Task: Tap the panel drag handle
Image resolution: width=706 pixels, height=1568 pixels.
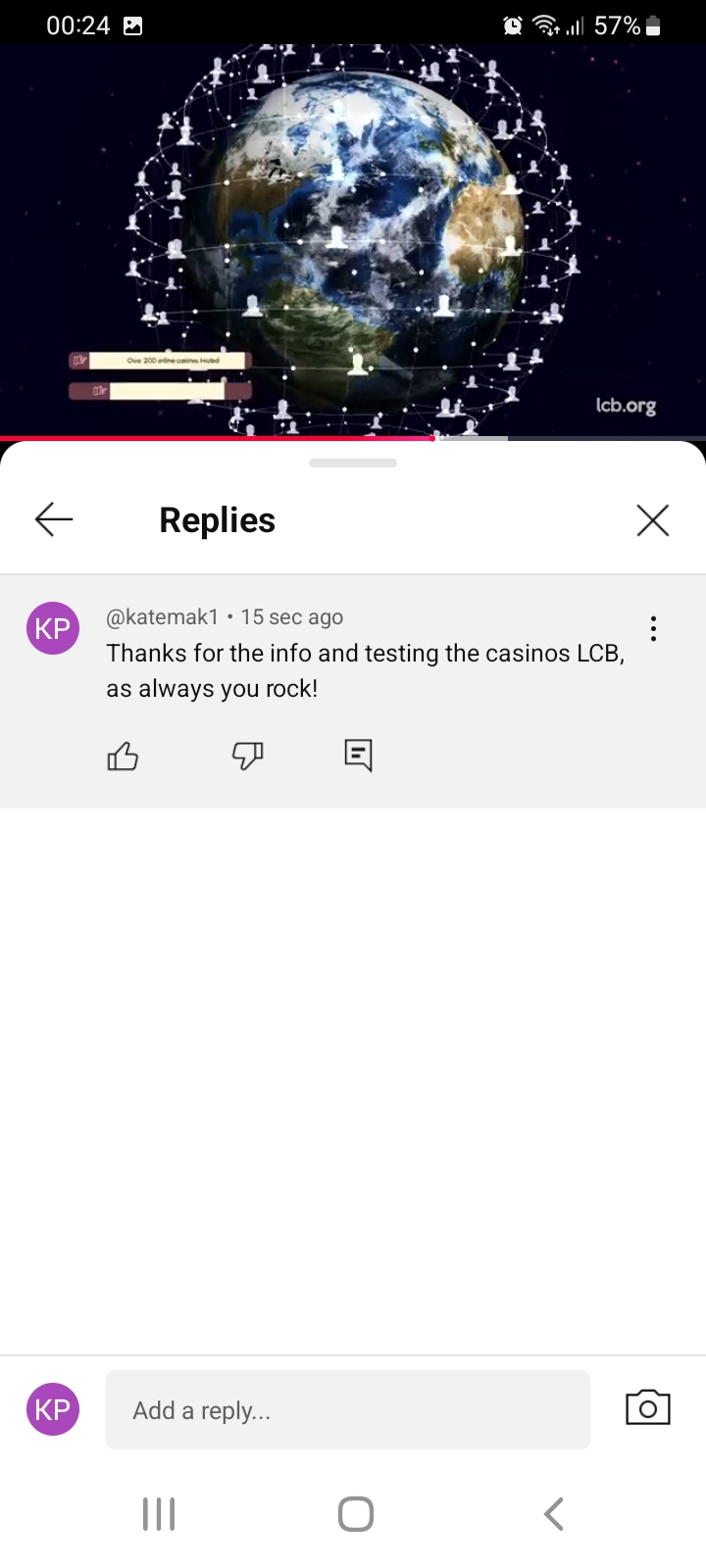Action: pos(353,463)
